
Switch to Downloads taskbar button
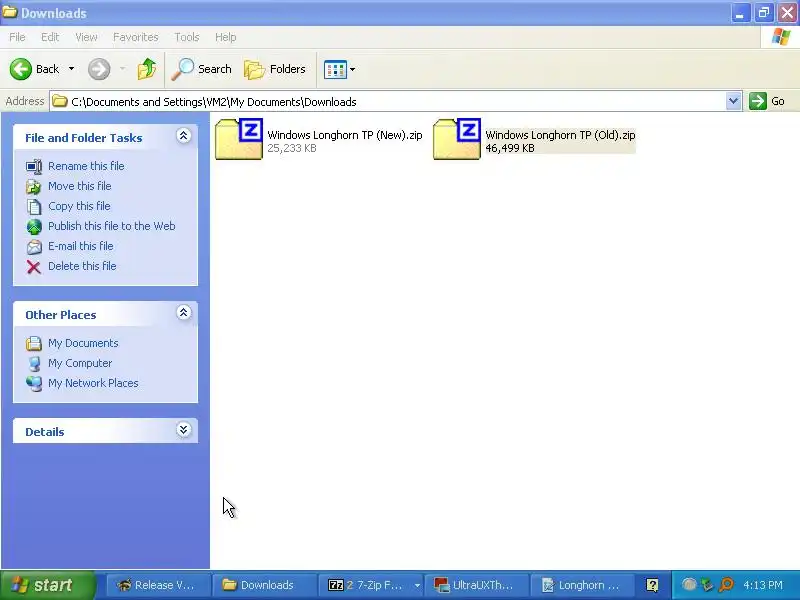point(263,585)
